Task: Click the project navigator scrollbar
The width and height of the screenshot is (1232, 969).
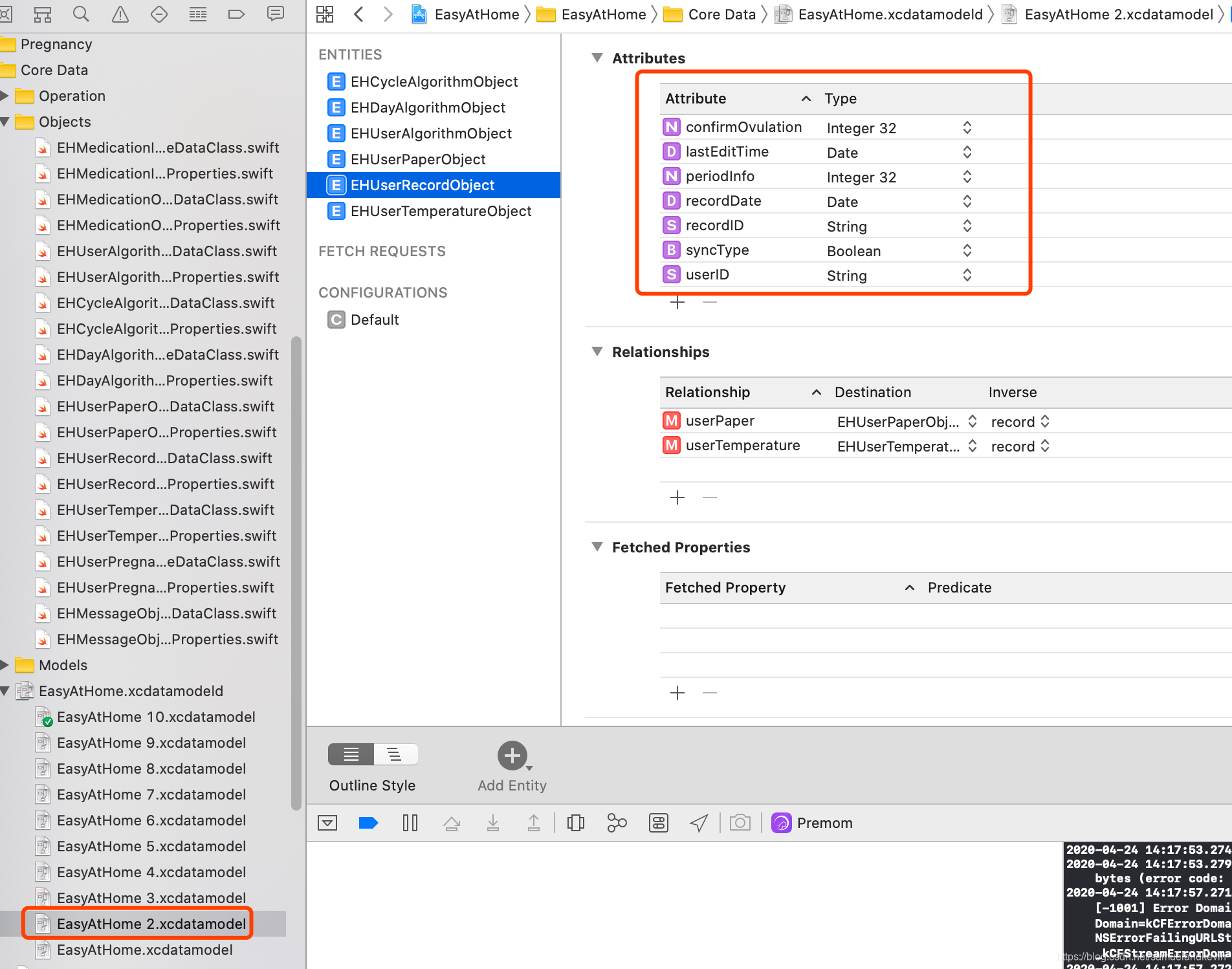Action: coord(296,572)
